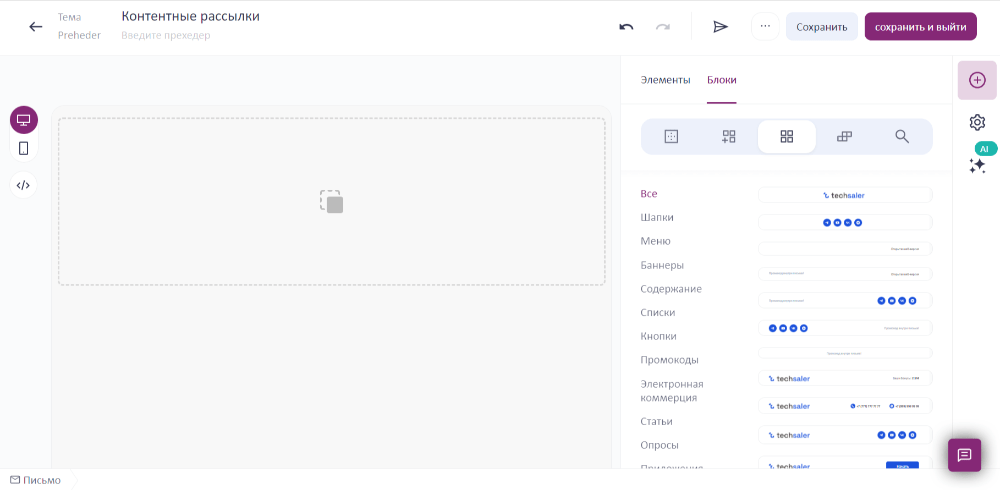The height and width of the screenshot is (490, 1000).
Task: Select the Баннеры category
Action: pos(662,265)
